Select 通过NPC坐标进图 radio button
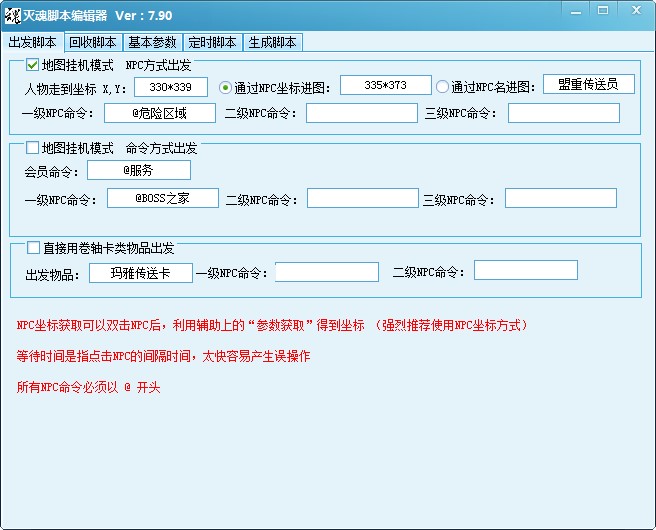 point(225,87)
